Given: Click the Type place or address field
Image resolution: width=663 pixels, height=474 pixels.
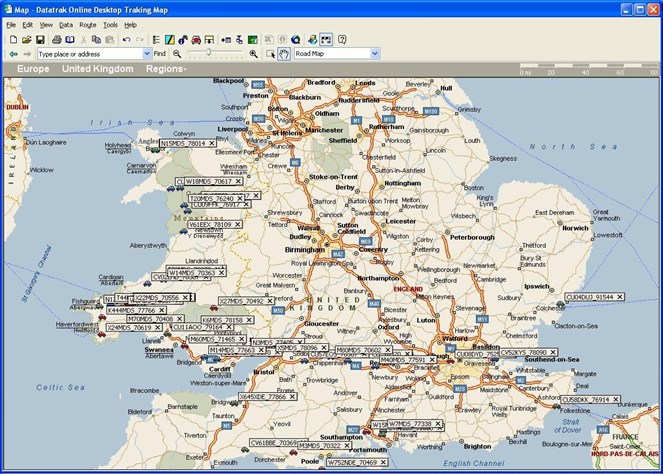Looking at the screenshot, I should click(x=90, y=54).
